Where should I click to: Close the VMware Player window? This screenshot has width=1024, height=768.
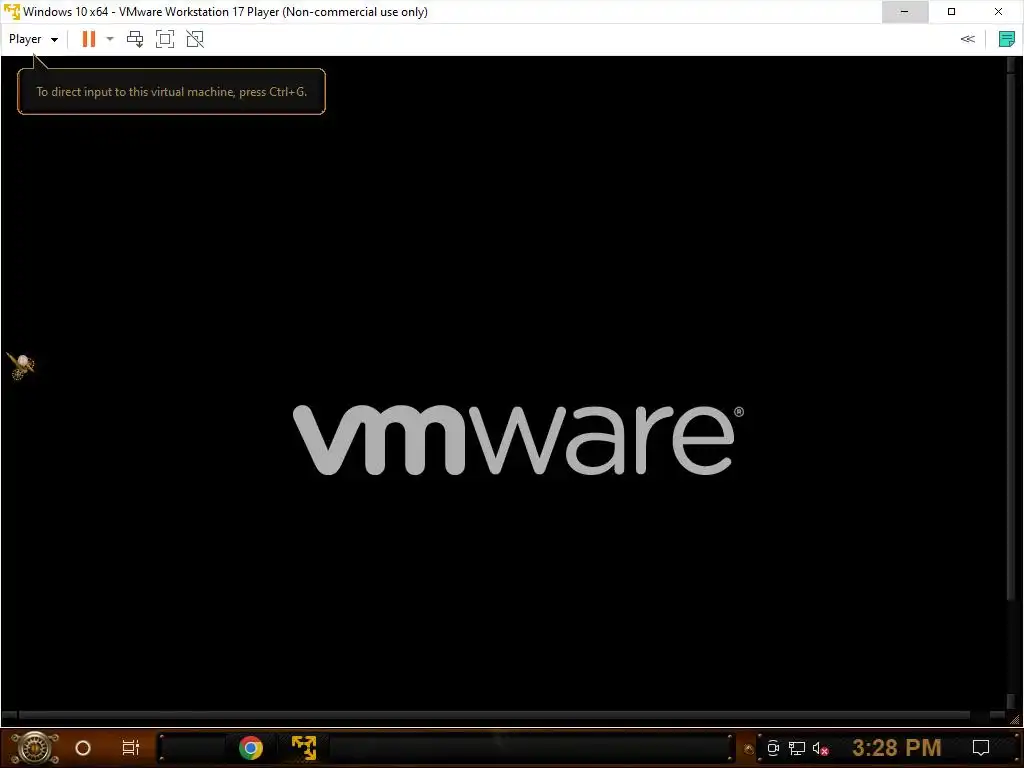pyautogui.click(x=999, y=12)
